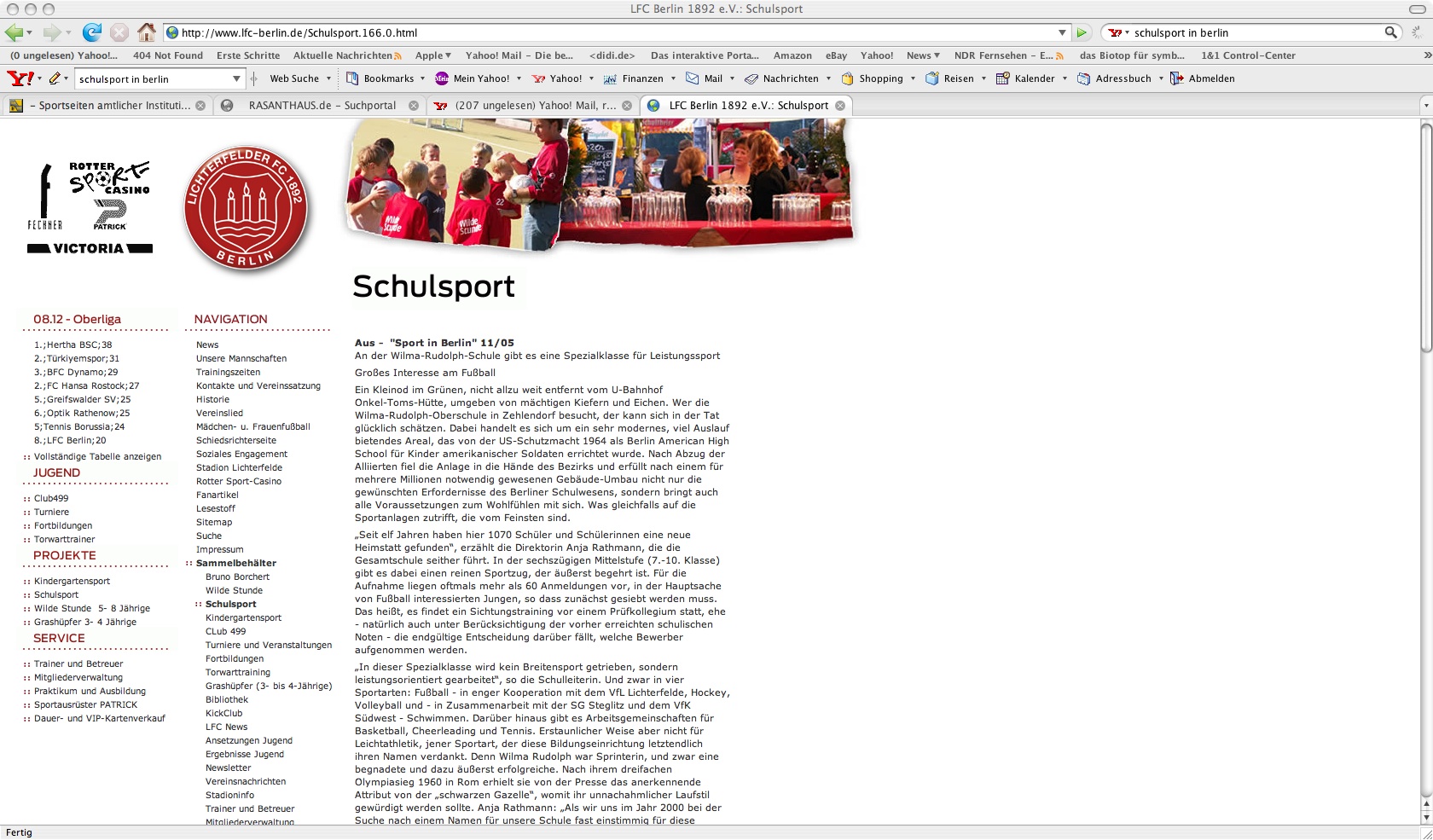Open the Yahoo Mail envelope toolbar icon

pyautogui.click(x=693, y=78)
